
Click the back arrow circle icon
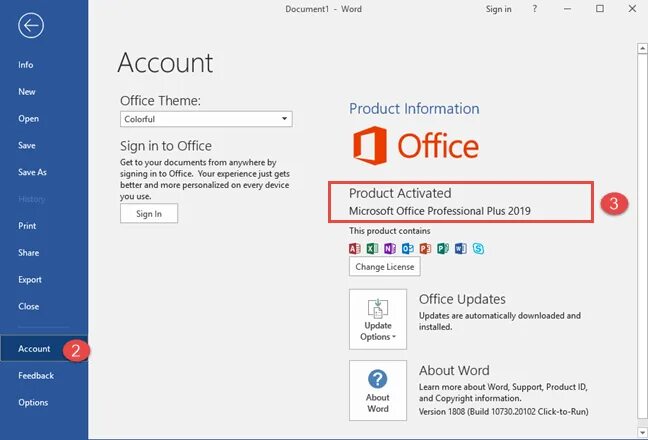click(31, 26)
